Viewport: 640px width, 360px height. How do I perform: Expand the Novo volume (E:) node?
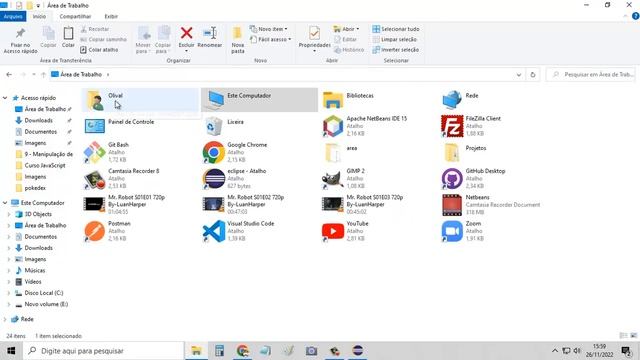(9, 304)
